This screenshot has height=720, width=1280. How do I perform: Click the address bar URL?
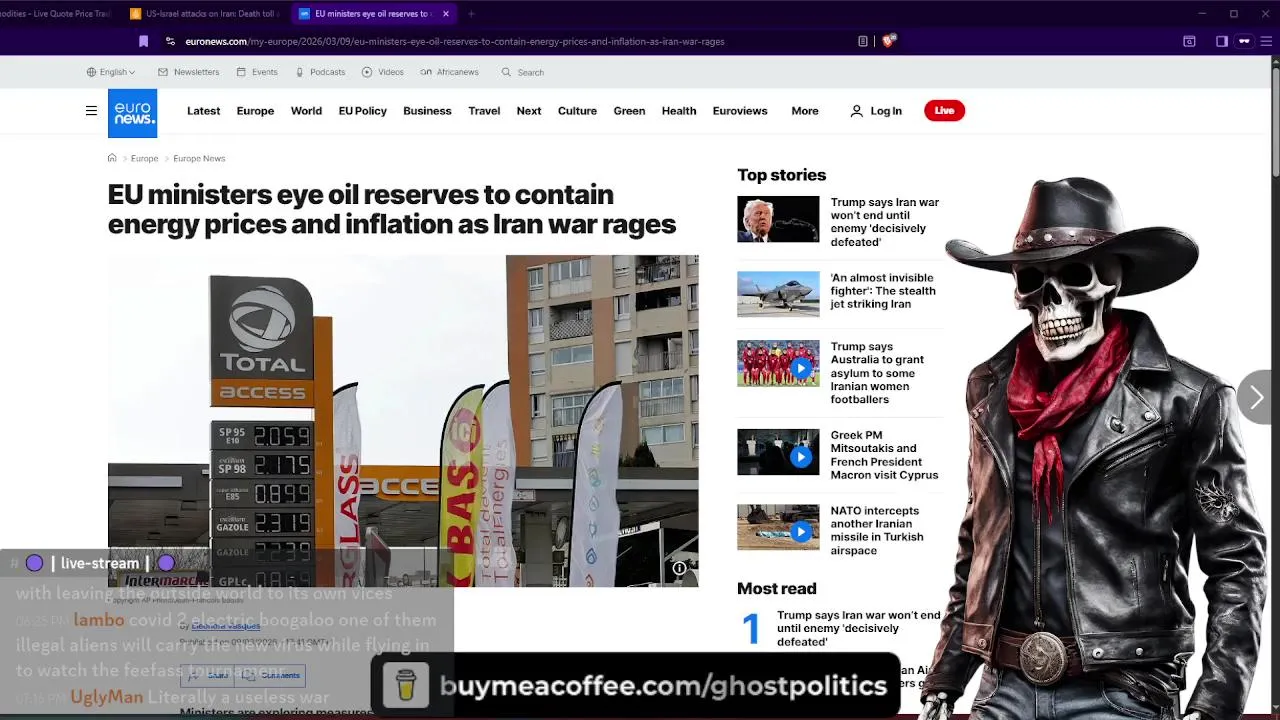click(x=455, y=41)
